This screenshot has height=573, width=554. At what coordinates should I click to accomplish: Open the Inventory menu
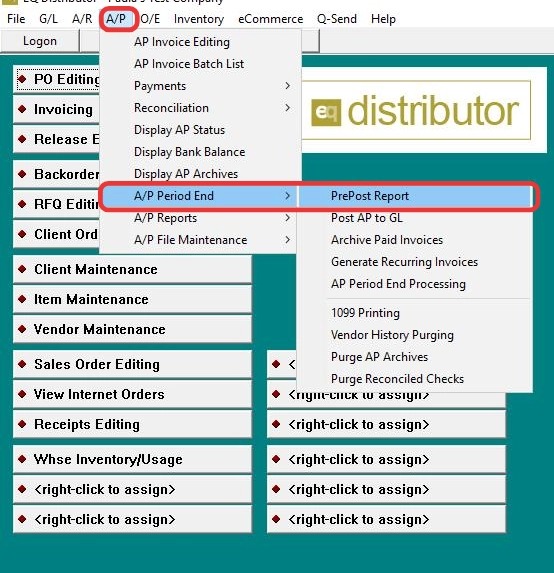pos(199,19)
